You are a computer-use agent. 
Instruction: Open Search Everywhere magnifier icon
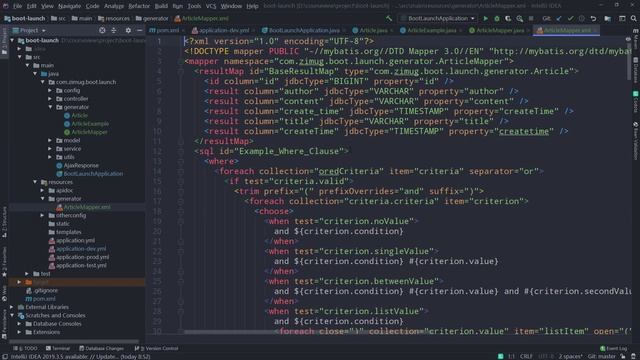coord(633,18)
